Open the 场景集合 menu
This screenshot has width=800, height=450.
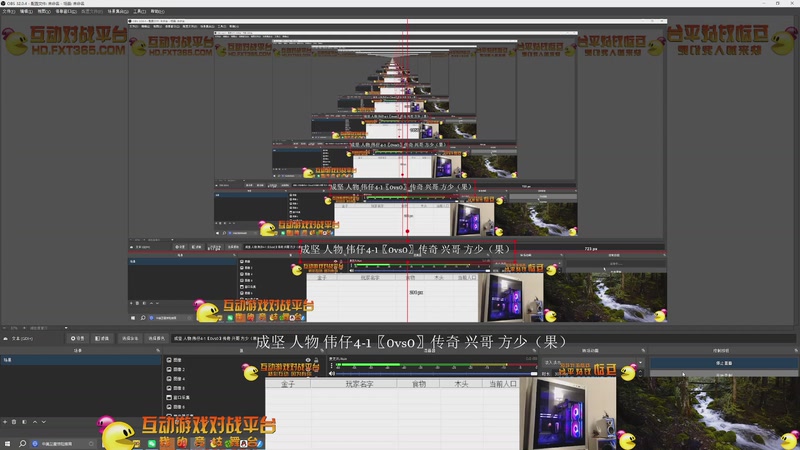tap(118, 11)
